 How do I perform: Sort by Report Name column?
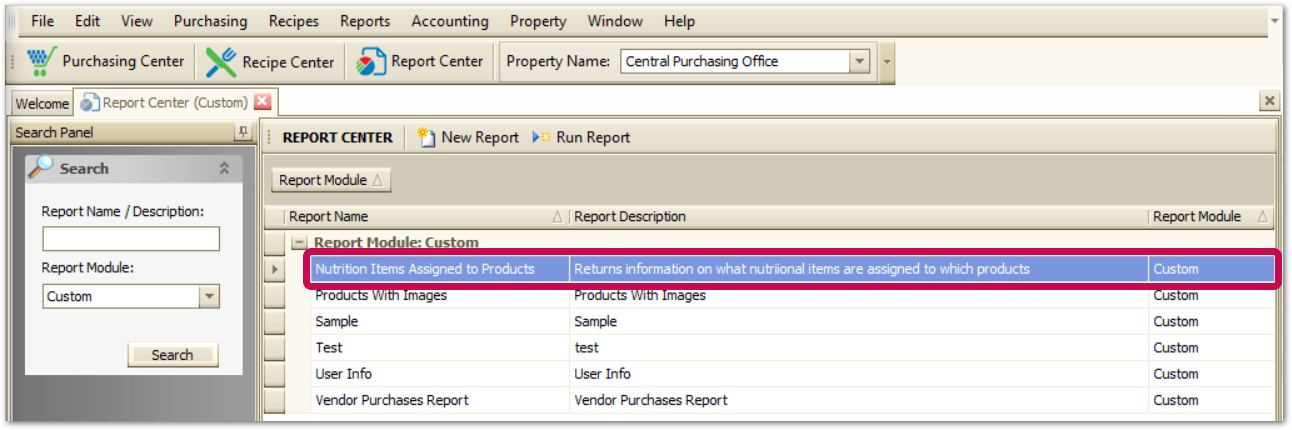tap(425, 216)
